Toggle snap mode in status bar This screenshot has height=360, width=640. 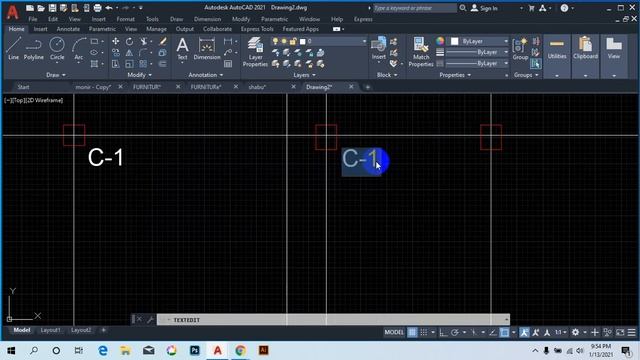click(x=424, y=332)
